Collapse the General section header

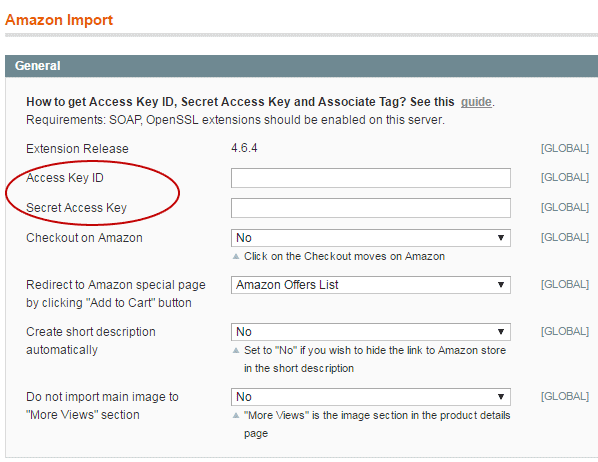point(301,66)
